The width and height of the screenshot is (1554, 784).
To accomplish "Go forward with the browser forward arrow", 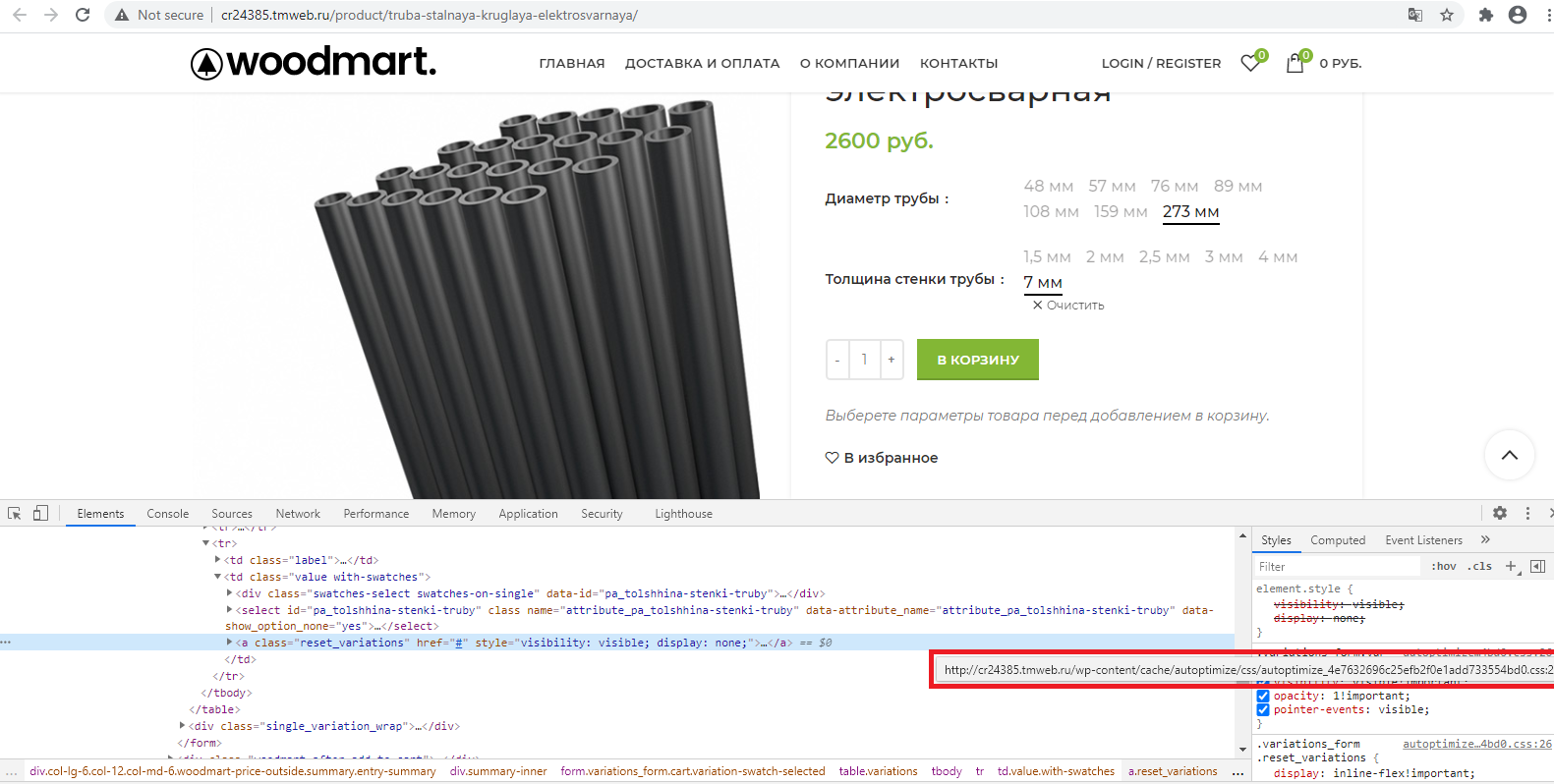I will 51,15.
